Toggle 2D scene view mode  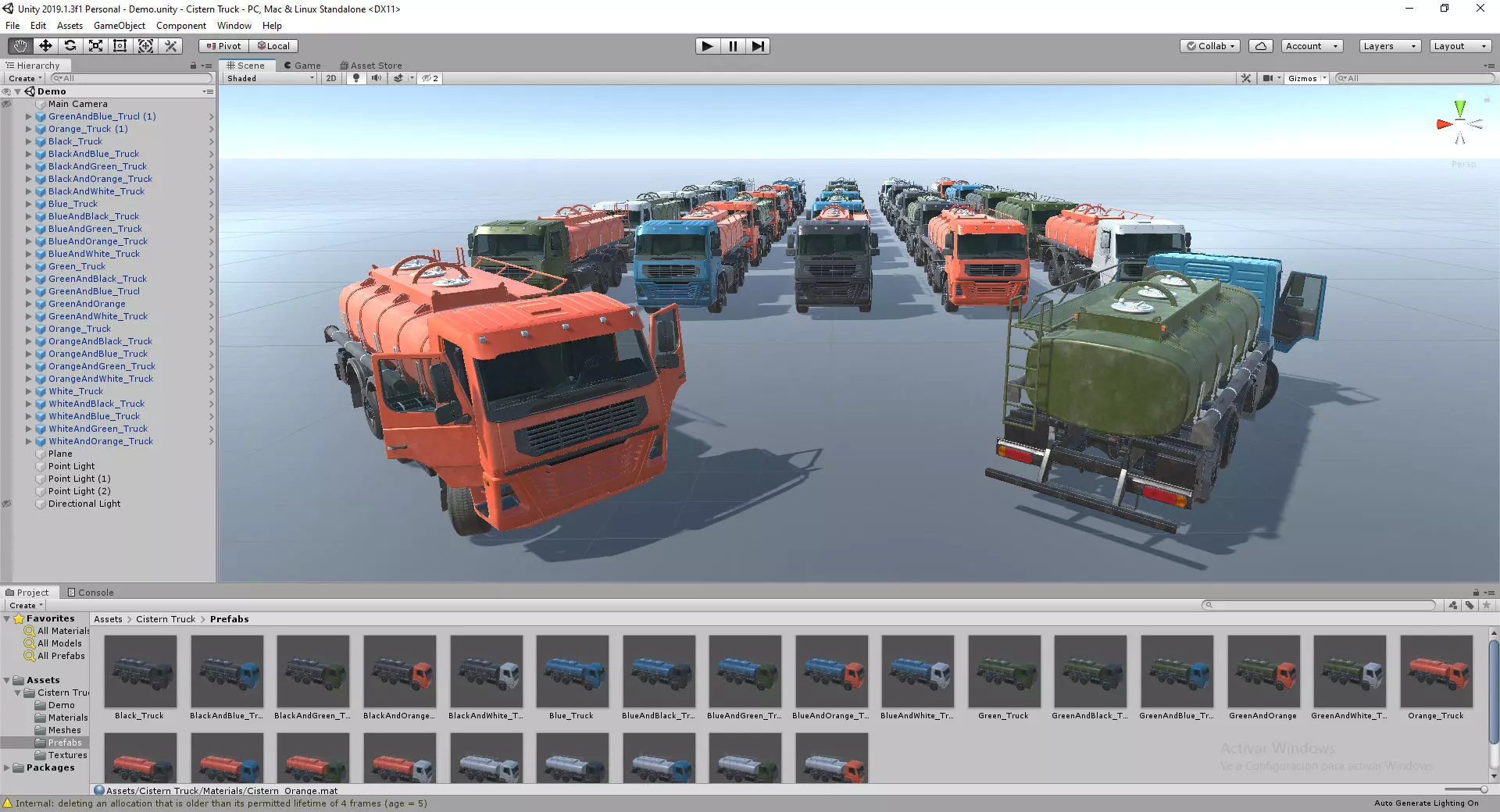point(331,78)
